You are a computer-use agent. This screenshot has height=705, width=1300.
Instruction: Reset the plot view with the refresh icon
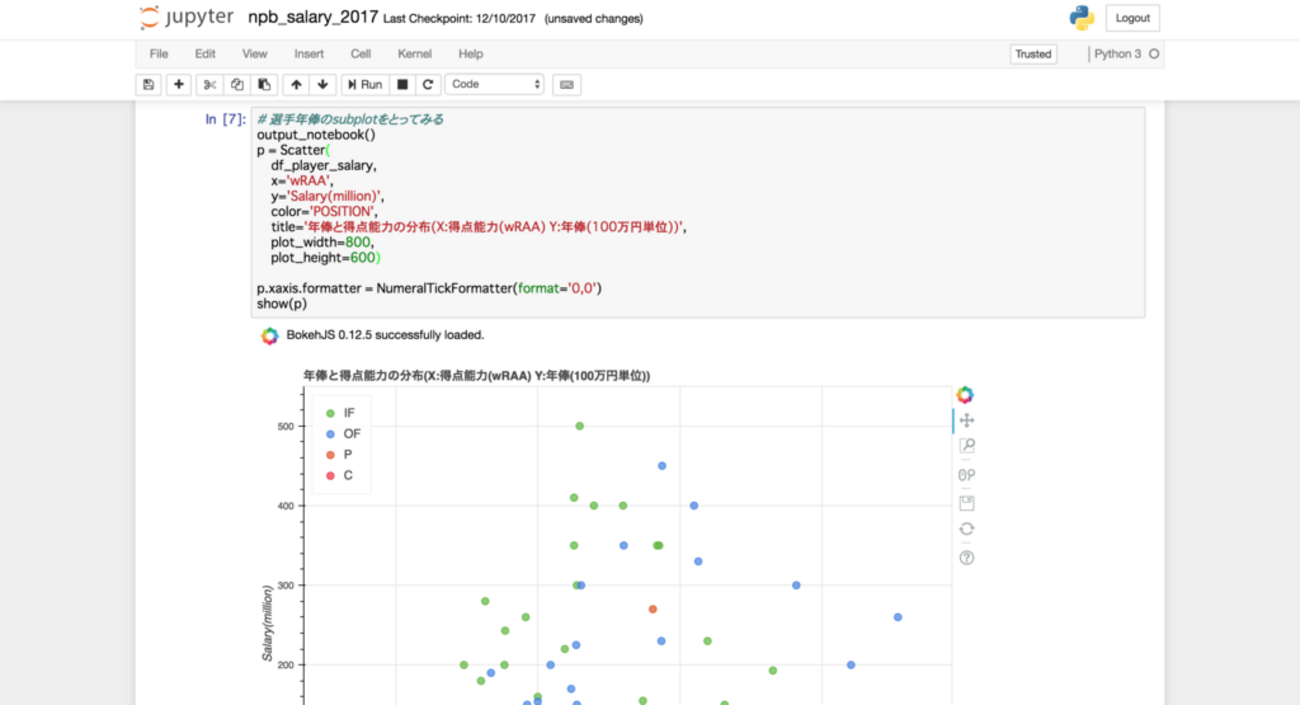(965, 528)
